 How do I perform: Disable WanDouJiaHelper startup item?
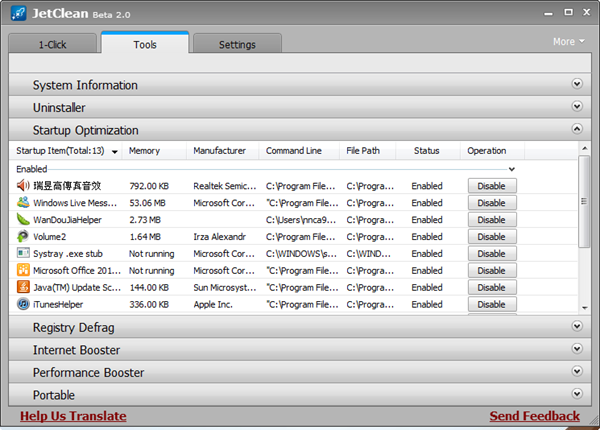pos(492,220)
